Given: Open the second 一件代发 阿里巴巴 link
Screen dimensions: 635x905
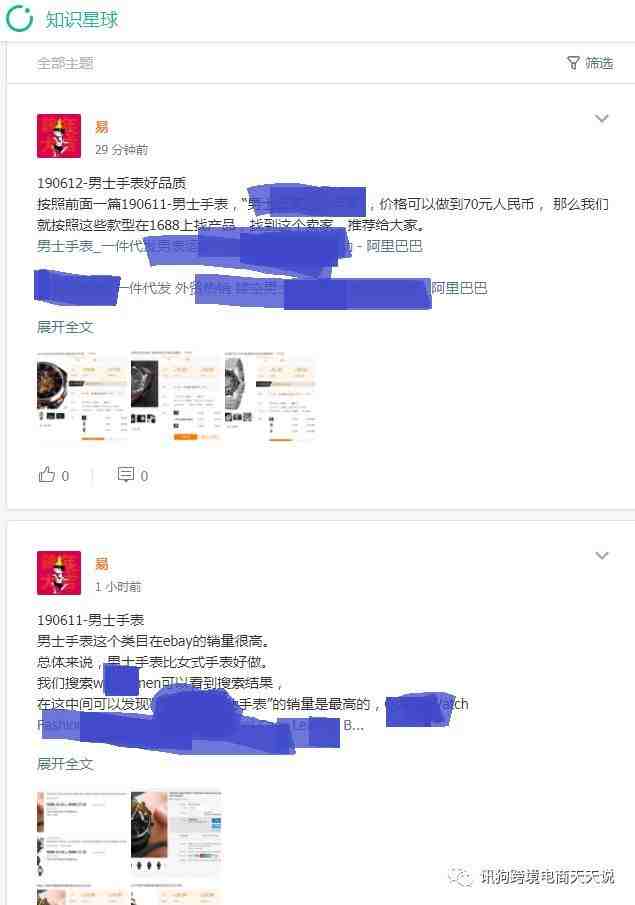Looking at the screenshot, I should [262, 288].
